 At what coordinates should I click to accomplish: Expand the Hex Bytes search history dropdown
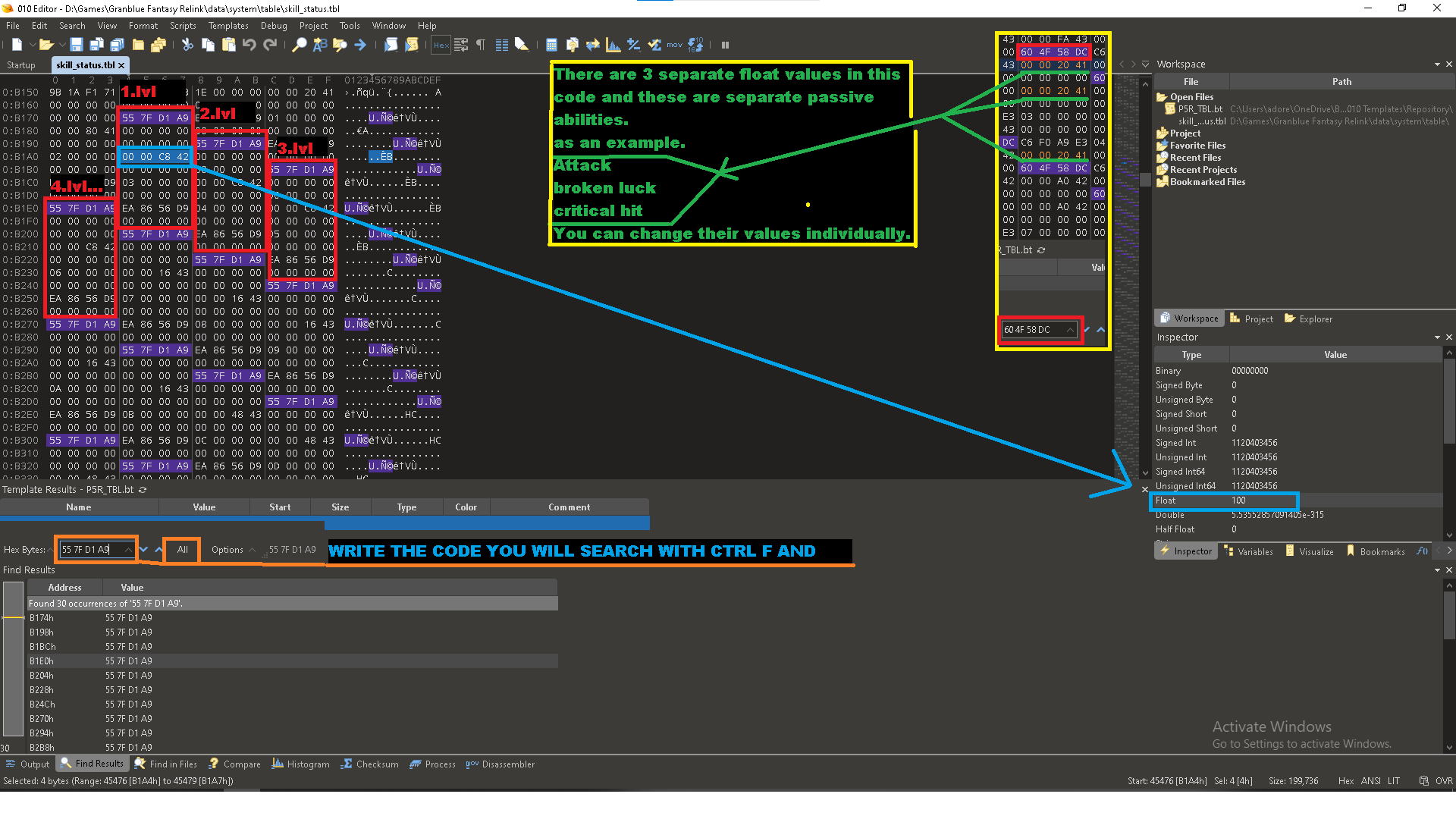click(x=129, y=550)
